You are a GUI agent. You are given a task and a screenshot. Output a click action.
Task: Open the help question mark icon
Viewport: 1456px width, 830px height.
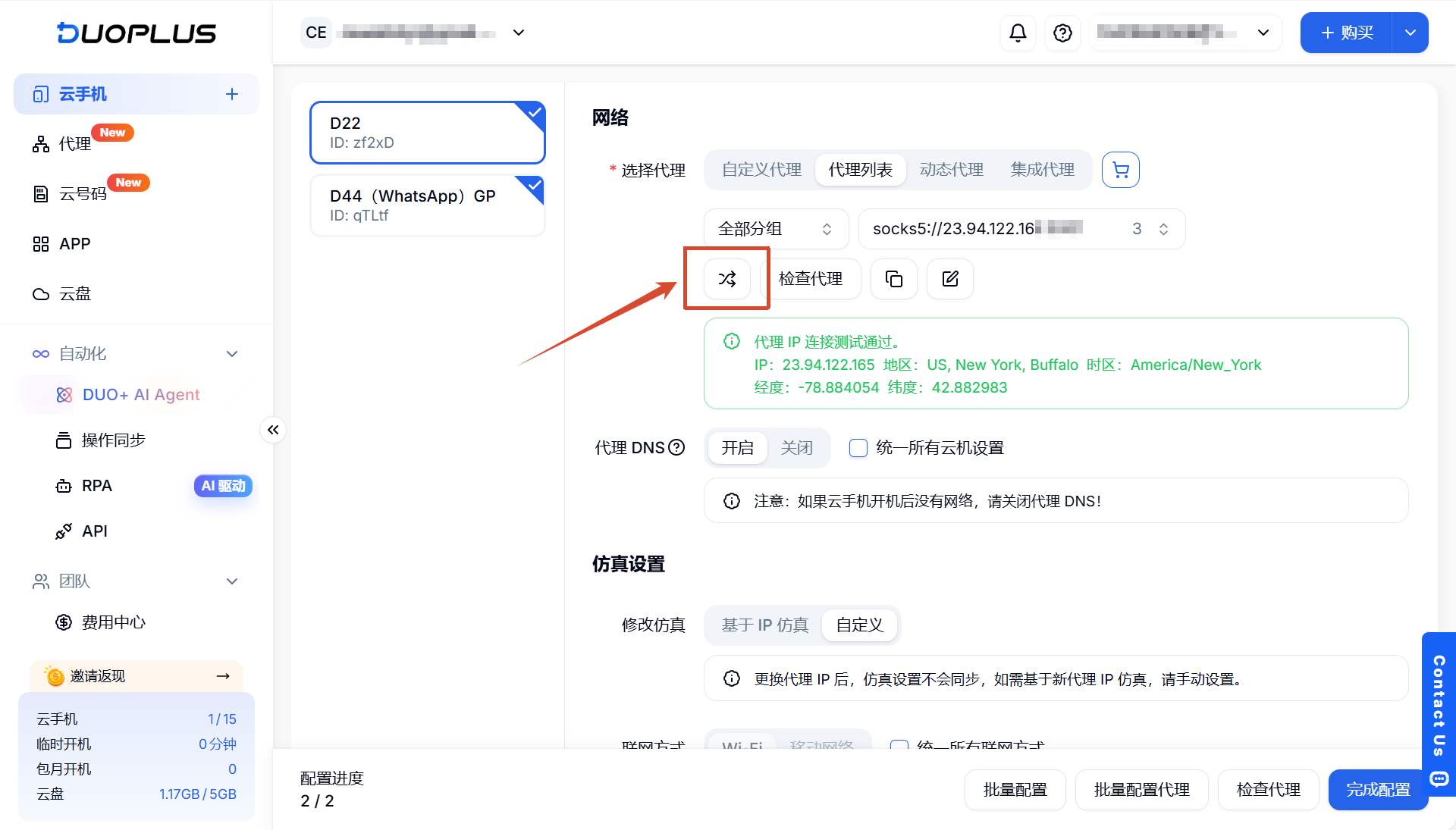tap(1062, 33)
